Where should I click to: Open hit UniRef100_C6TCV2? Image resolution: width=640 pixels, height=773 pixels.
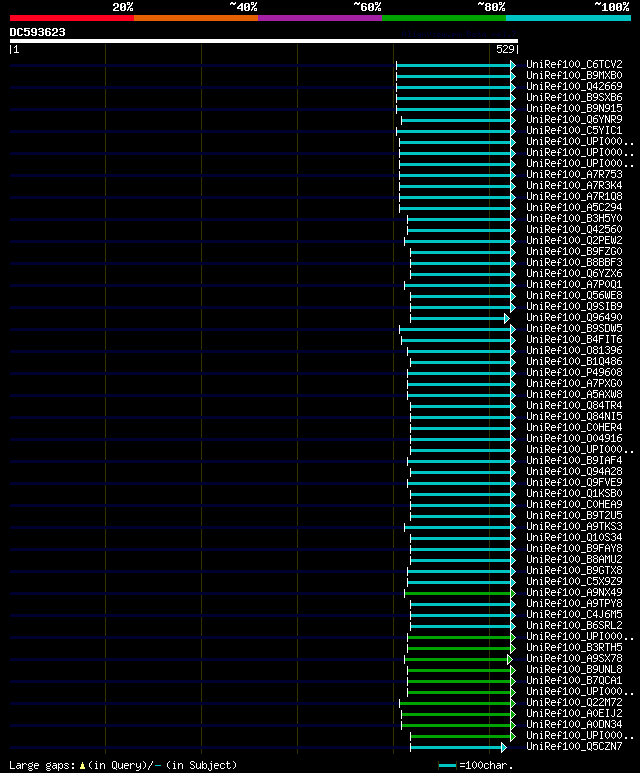pos(574,65)
